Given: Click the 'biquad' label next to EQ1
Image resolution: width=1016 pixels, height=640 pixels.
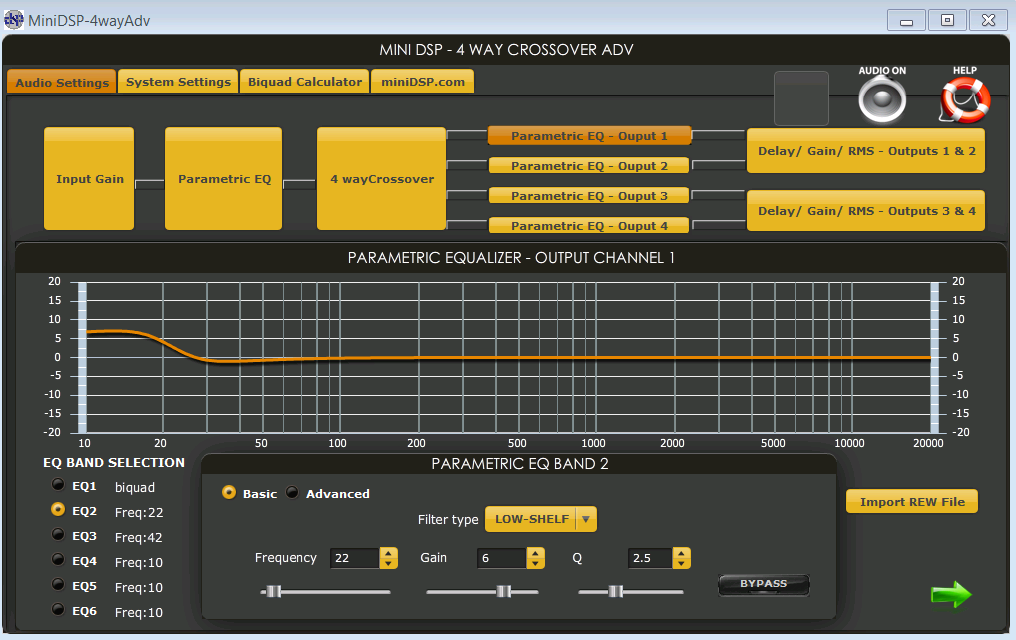Looking at the screenshot, I should tap(135, 487).
